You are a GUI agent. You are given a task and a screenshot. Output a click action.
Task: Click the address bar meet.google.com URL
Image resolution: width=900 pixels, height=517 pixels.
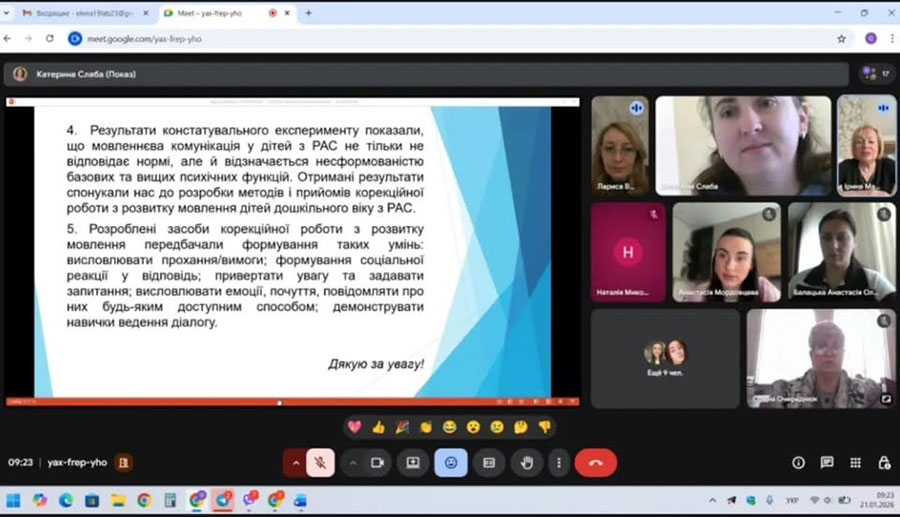[x=144, y=39]
